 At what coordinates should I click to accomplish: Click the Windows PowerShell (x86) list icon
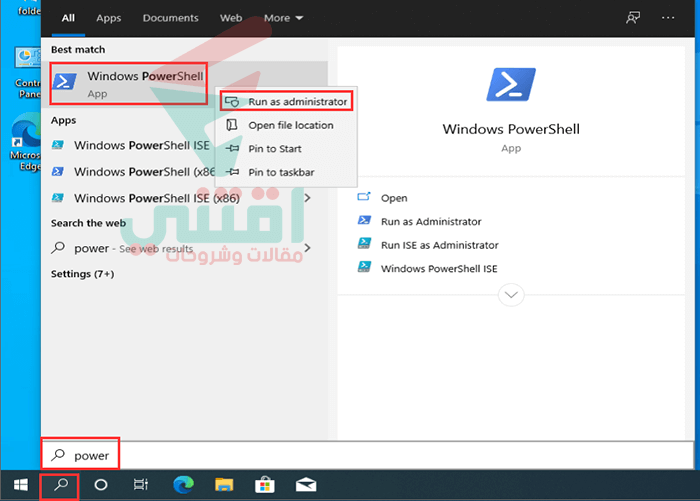click(x=58, y=171)
